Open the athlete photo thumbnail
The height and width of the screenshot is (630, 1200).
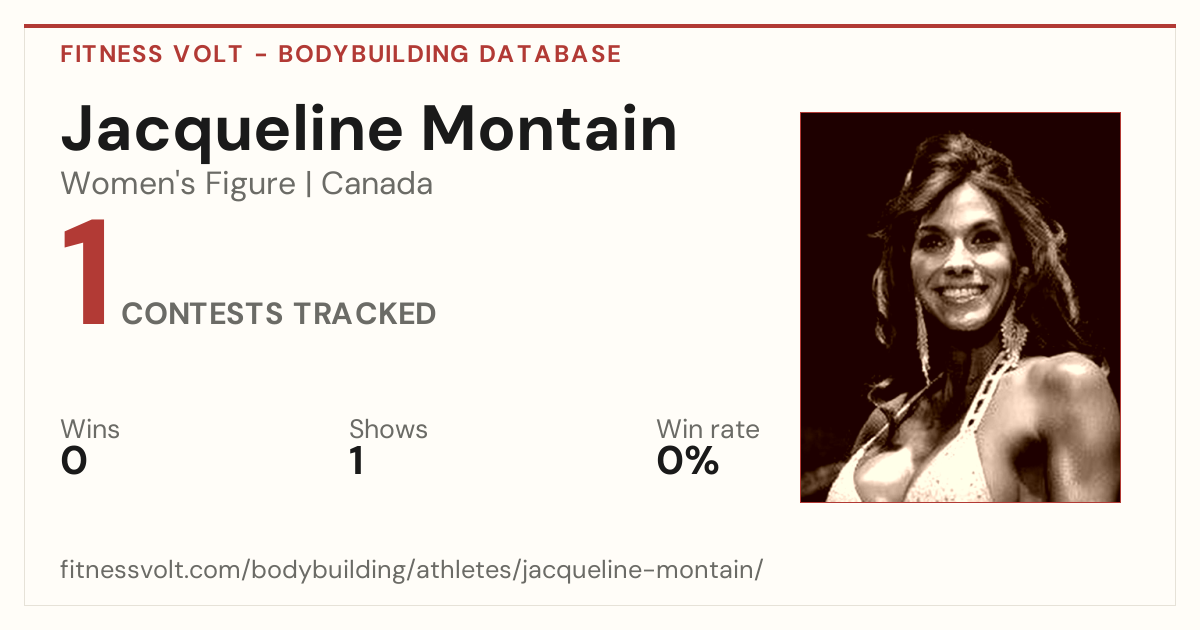point(960,307)
